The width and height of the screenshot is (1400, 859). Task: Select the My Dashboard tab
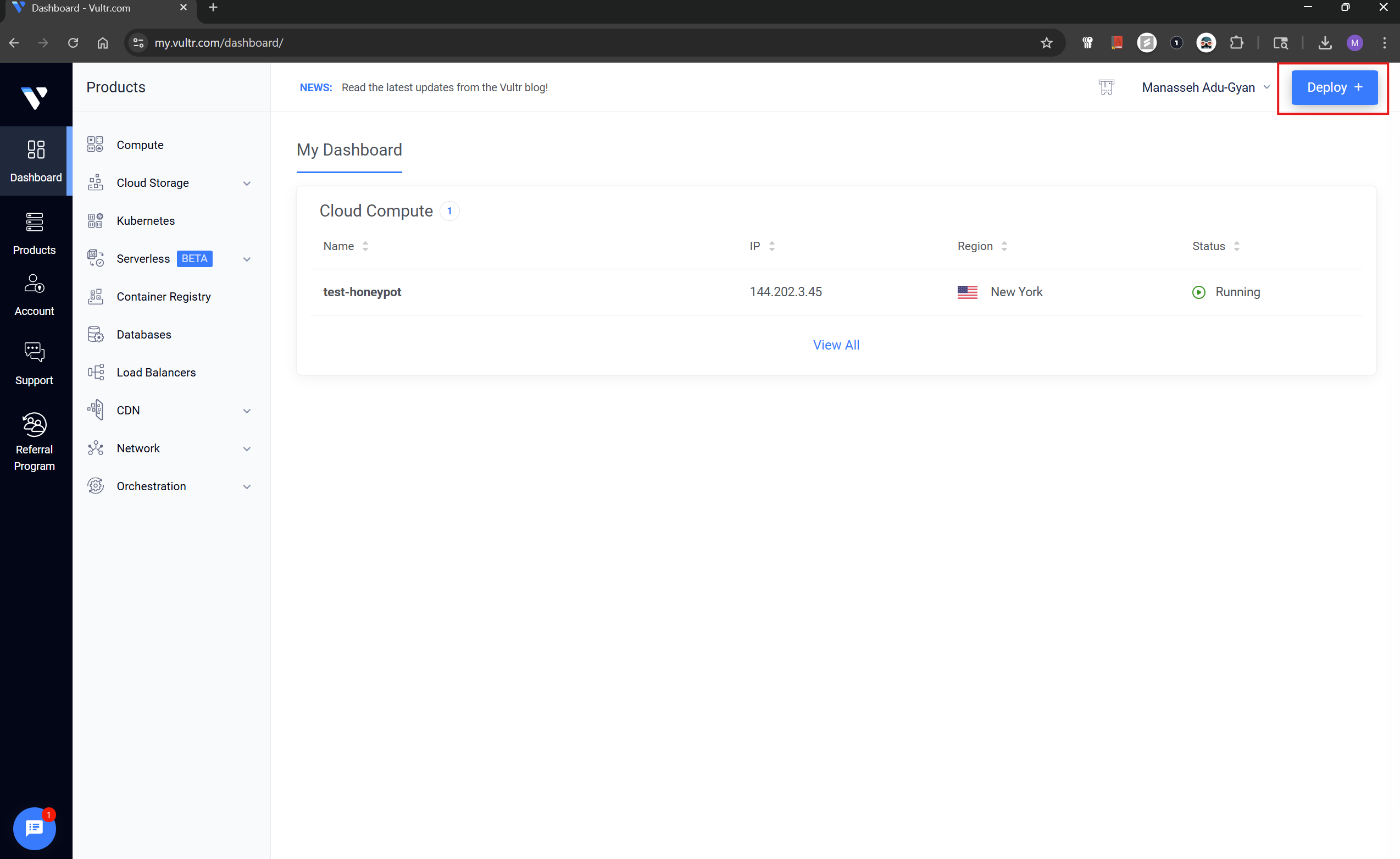coord(349,150)
